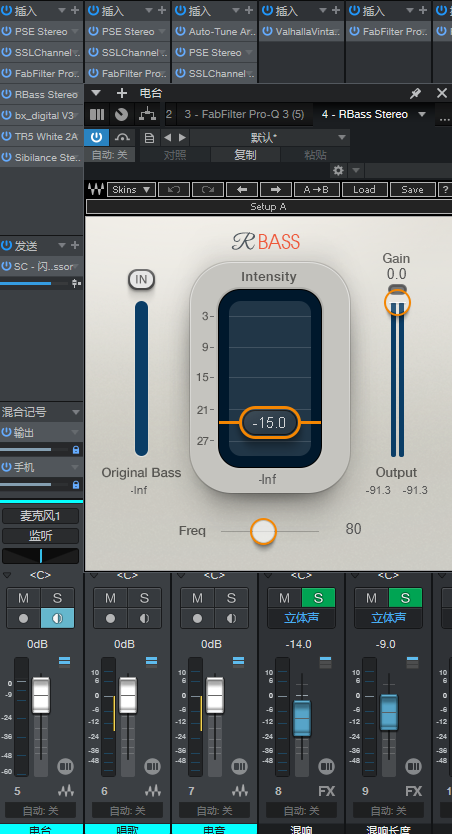Image resolution: width=452 pixels, height=834 pixels.
Task: Open 输出 output dropdown arrow
Action: (x=76, y=432)
